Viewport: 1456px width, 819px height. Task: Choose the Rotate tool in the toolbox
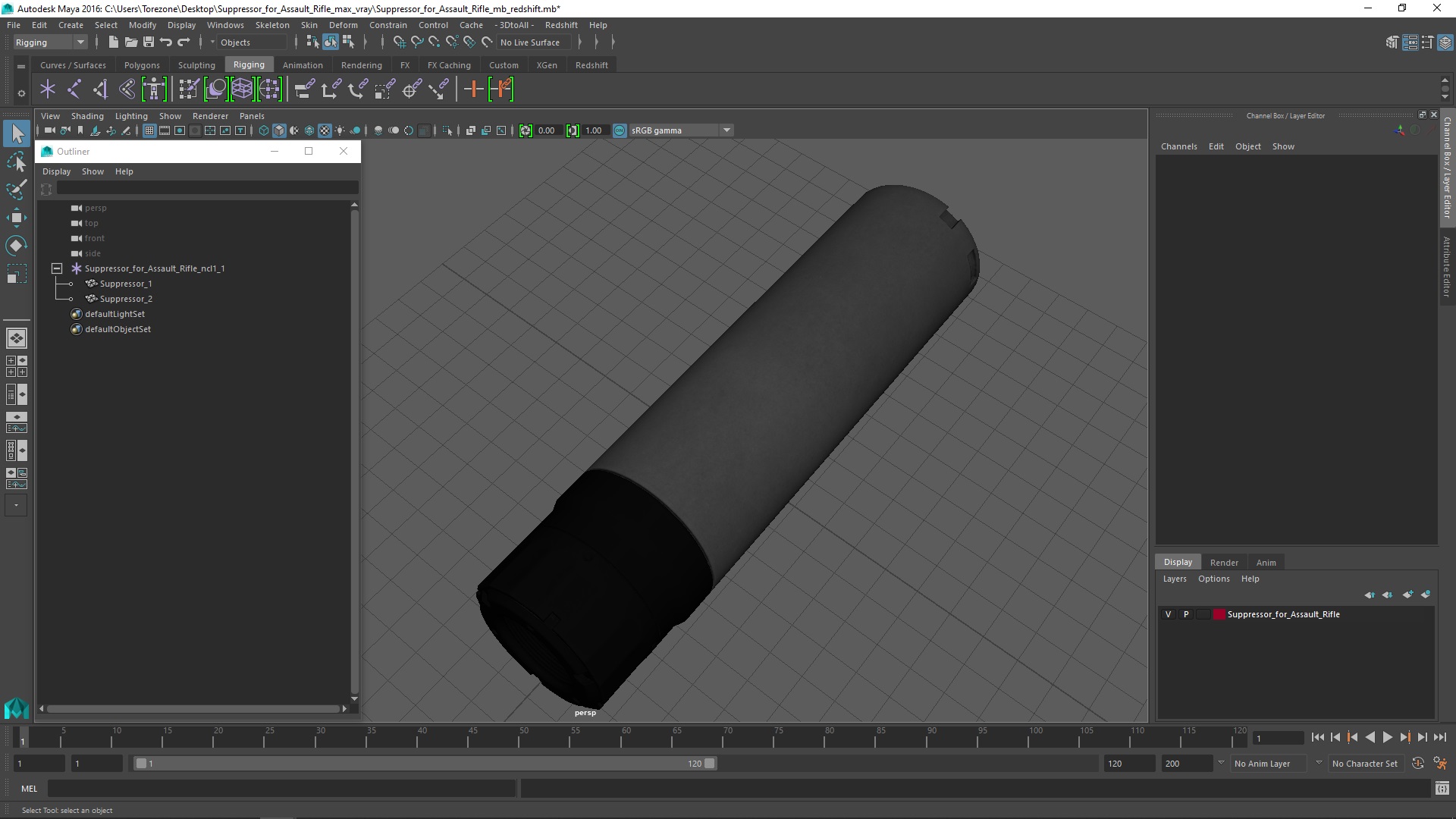pyautogui.click(x=17, y=246)
